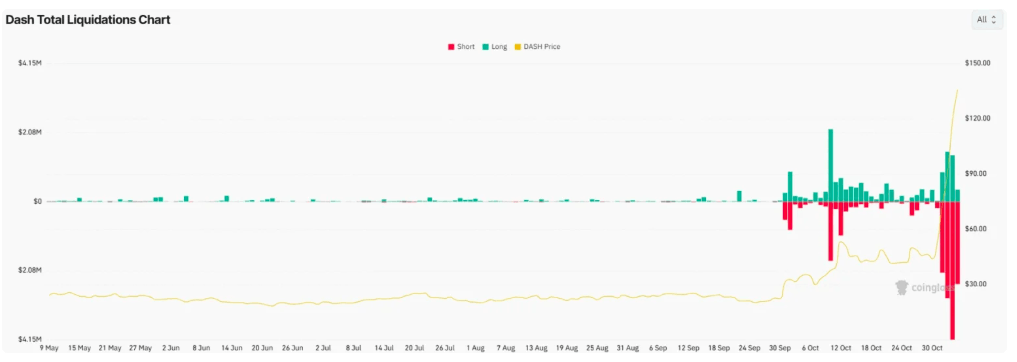Screen dimensions: 1017x362
Task: Click the 18 Oct date label
Action: point(872,348)
